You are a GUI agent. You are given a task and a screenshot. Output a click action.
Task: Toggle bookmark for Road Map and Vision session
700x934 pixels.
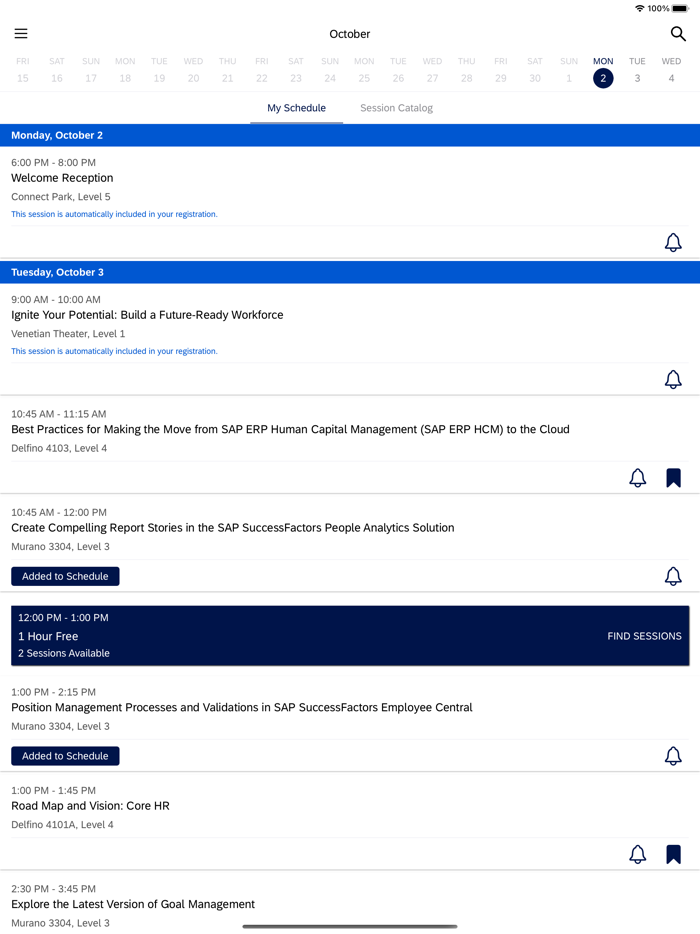tap(673, 854)
